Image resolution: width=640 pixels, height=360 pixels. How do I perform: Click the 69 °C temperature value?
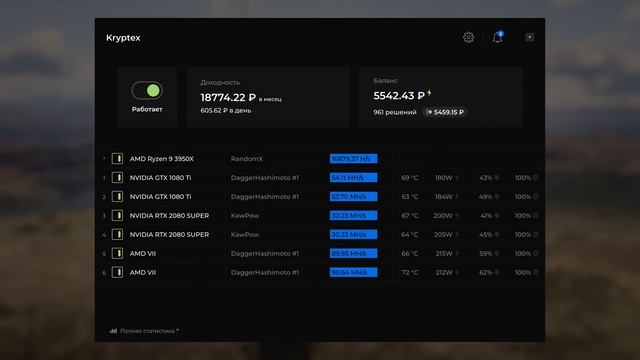[410, 178]
